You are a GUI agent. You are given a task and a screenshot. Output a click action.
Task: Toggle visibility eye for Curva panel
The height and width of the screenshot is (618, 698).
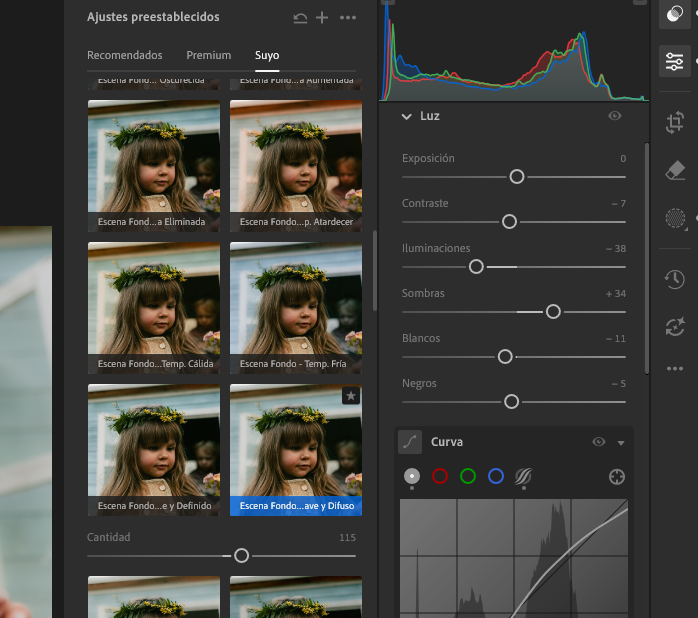click(x=599, y=442)
